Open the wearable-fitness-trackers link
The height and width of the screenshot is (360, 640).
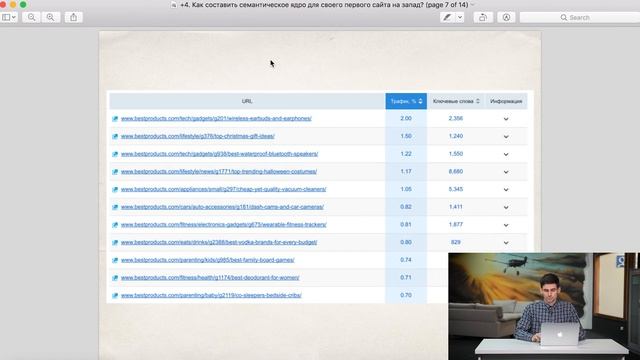(223, 224)
